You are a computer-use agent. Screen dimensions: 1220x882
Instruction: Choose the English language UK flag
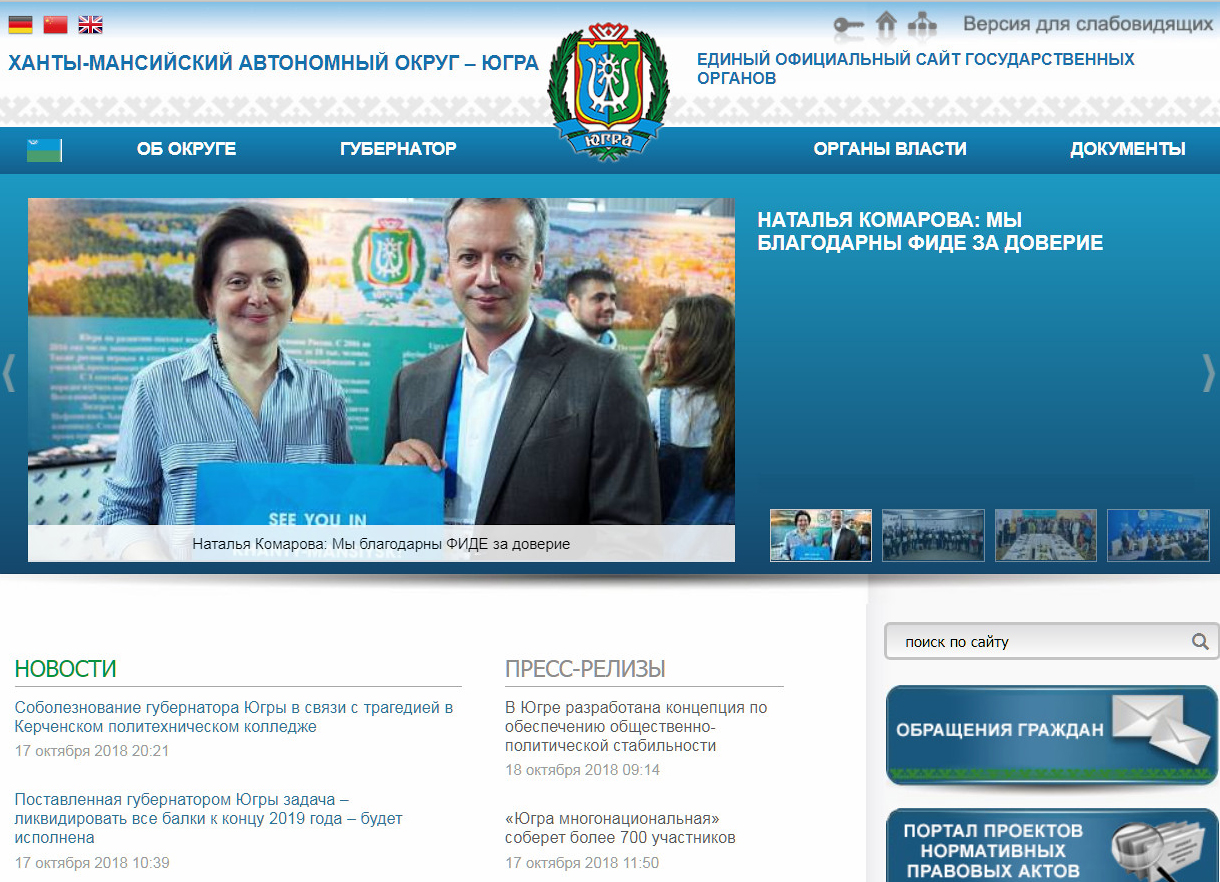(x=90, y=25)
